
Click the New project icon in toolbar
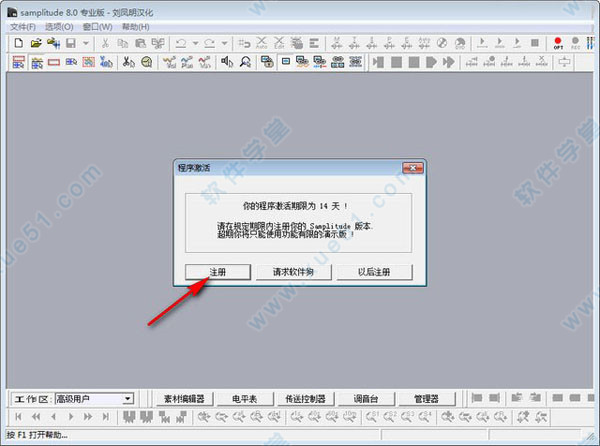[x=18, y=43]
